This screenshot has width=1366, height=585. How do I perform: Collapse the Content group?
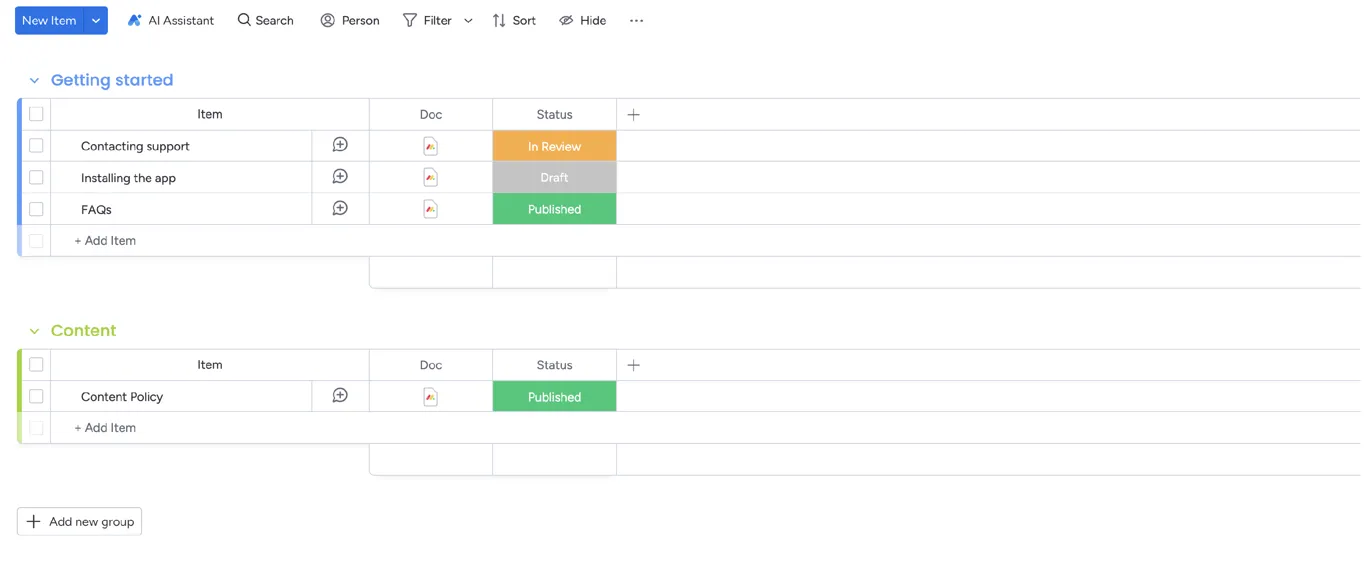[x=35, y=330]
